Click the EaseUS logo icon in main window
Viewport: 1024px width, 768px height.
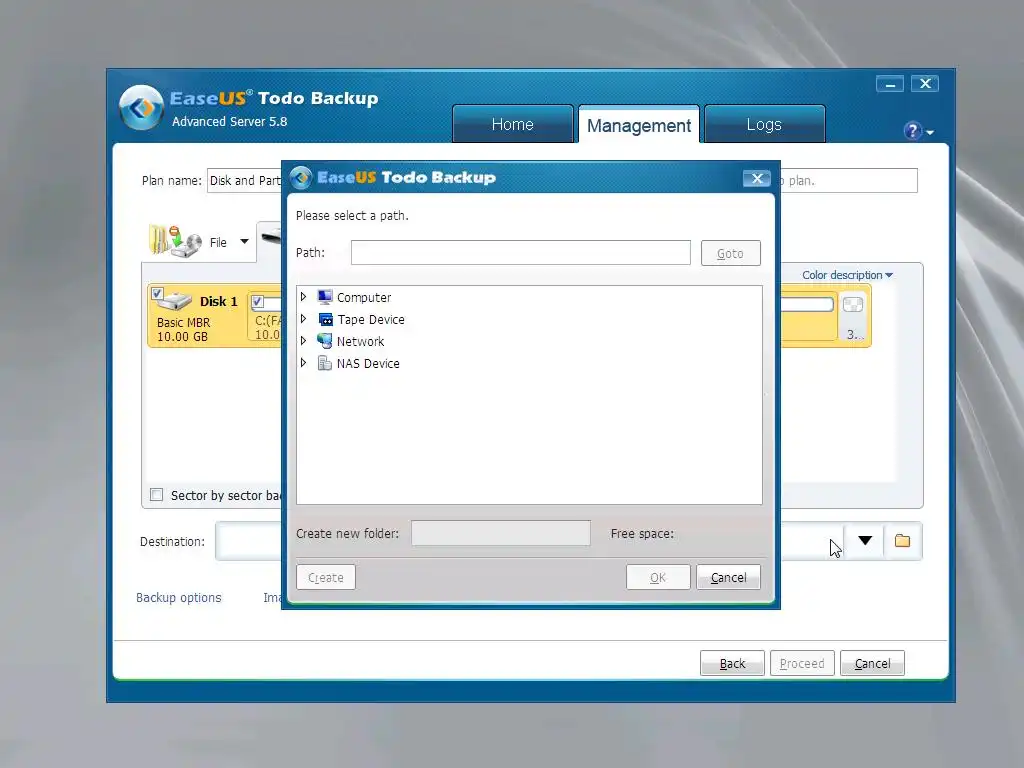point(141,107)
